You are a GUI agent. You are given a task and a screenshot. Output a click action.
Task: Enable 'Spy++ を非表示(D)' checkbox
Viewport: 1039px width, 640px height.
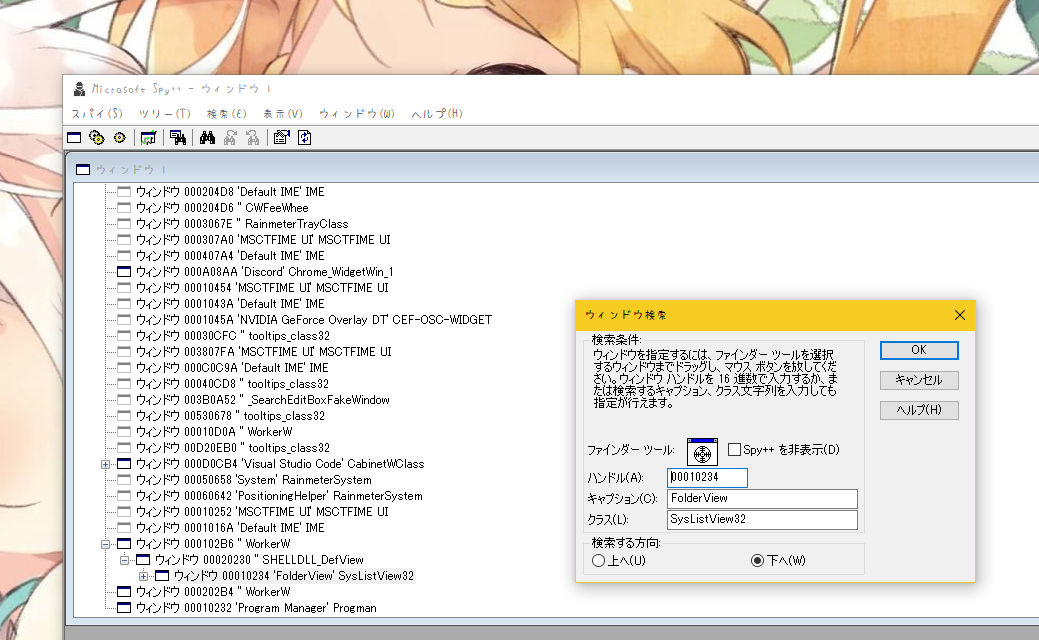734,450
